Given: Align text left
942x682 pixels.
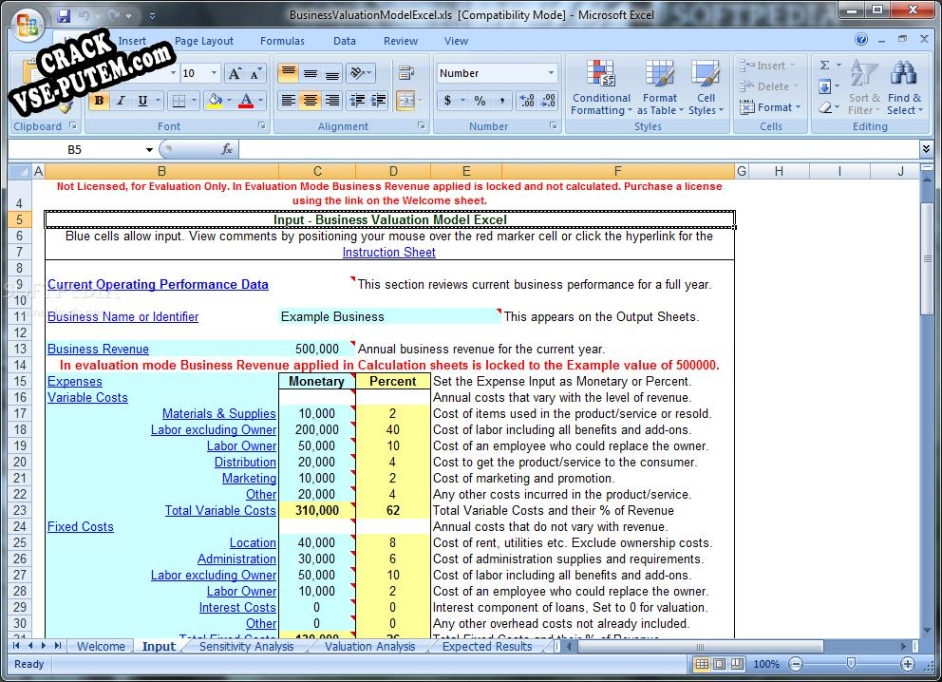Looking at the screenshot, I should (x=288, y=100).
